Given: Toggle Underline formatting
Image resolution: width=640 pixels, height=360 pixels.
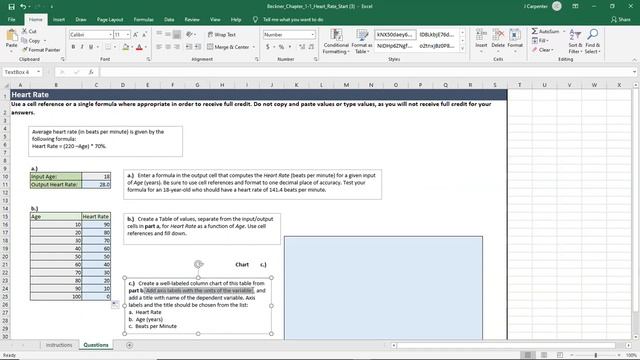Looking at the screenshot, I should click(x=91, y=47).
